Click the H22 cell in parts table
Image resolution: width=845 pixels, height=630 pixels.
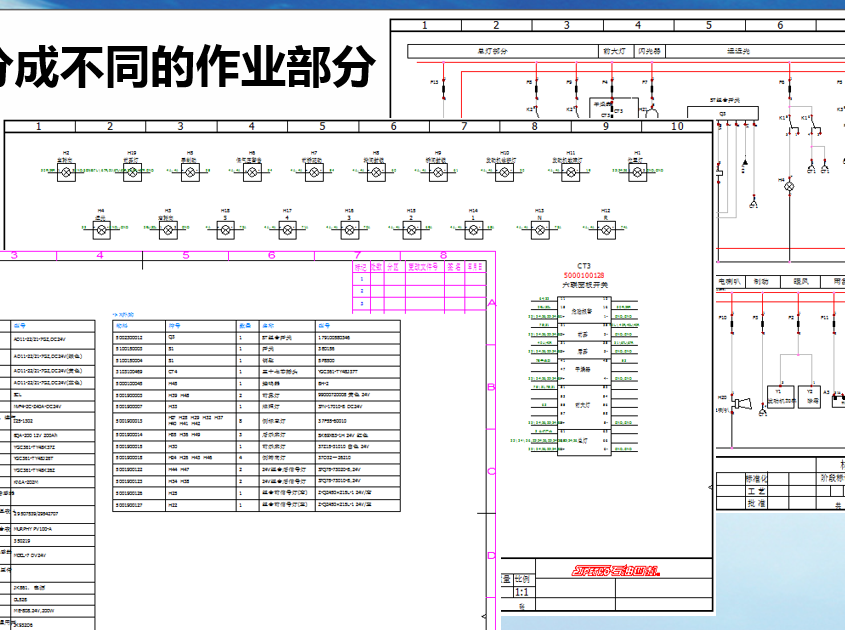pos(200,505)
